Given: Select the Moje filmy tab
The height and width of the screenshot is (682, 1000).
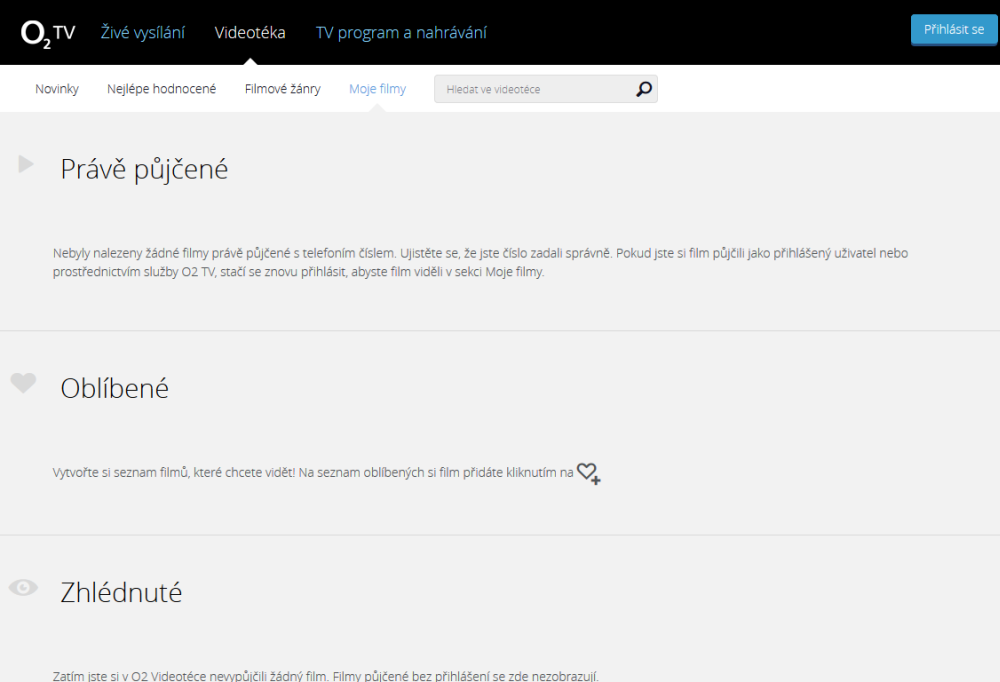Looking at the screenshot, I should pos(377,89).
